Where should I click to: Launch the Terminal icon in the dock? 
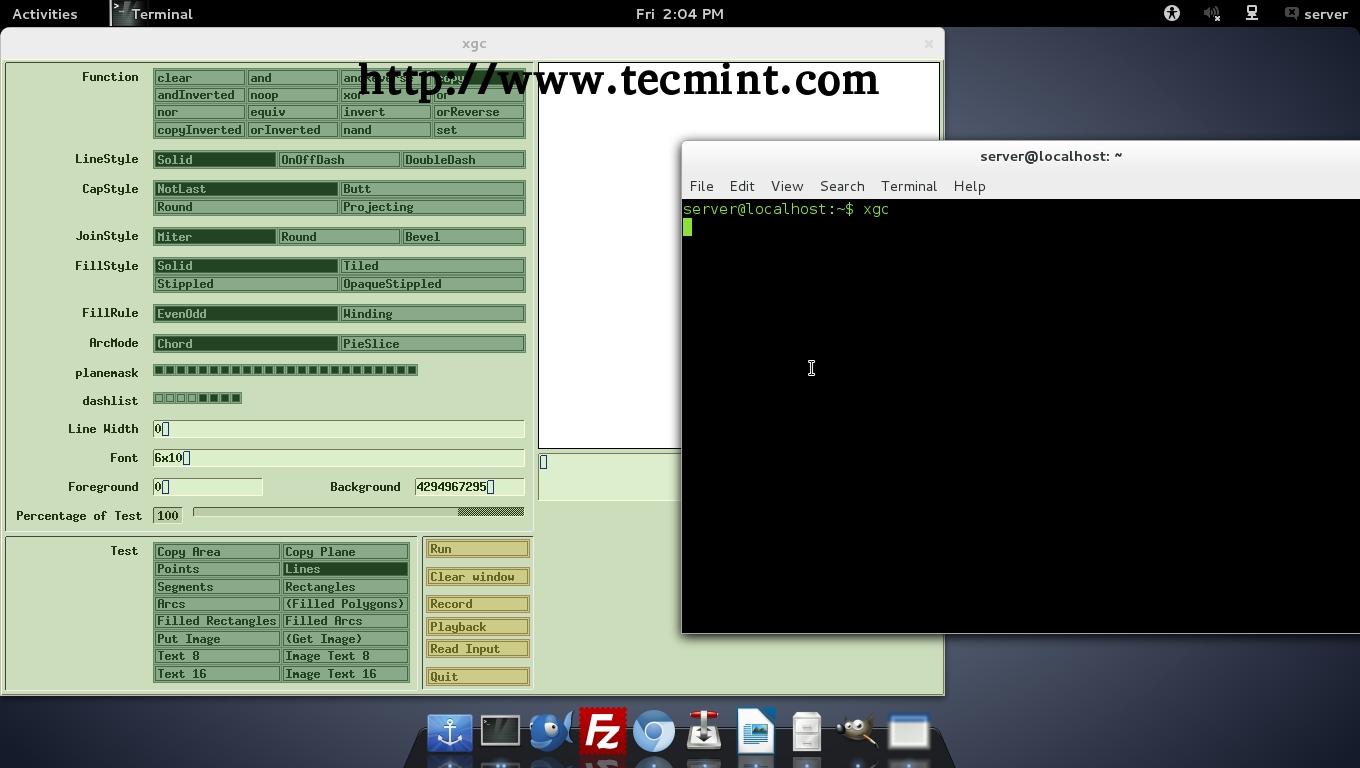tap(500, 731)
